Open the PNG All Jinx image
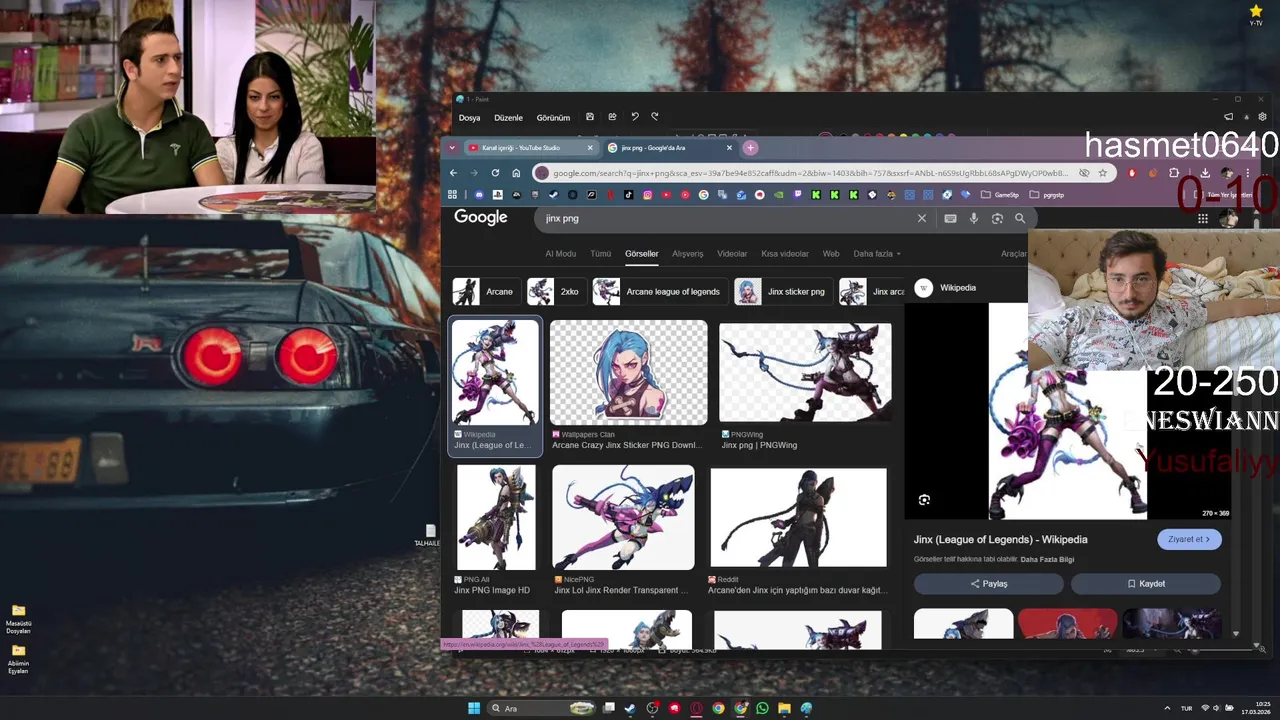Screen dimensions: 1280x720 coord(496,517)
